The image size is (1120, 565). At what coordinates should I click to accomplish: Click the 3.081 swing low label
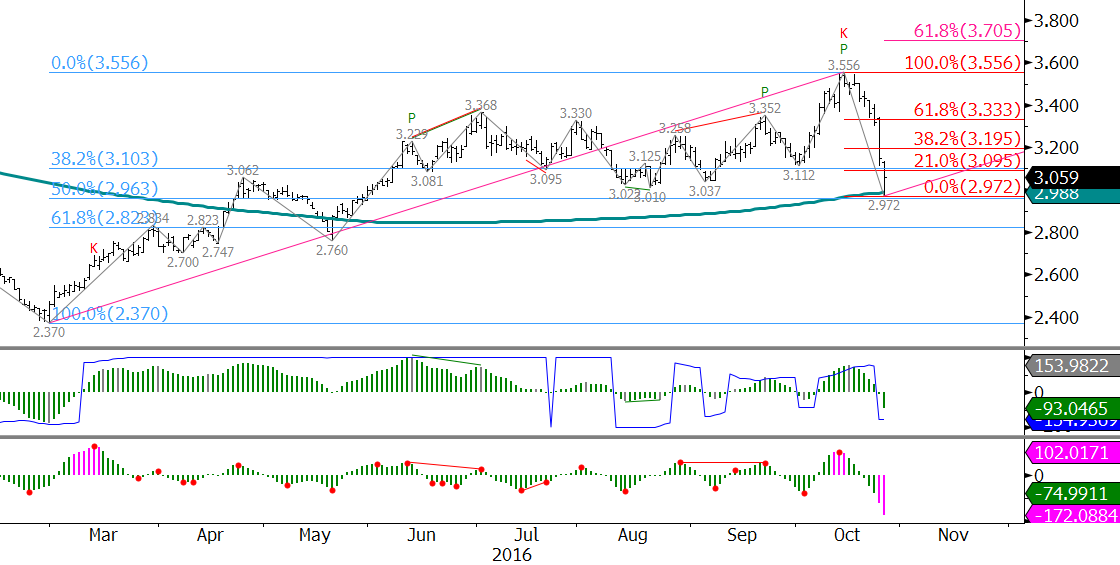pyautogui.click(x=428, y=181)
